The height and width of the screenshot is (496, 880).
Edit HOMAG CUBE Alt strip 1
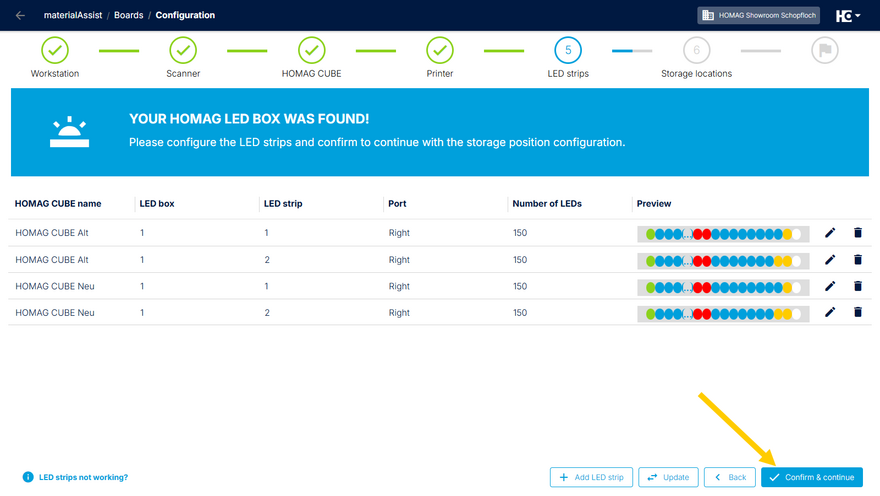tap(830, 233)
